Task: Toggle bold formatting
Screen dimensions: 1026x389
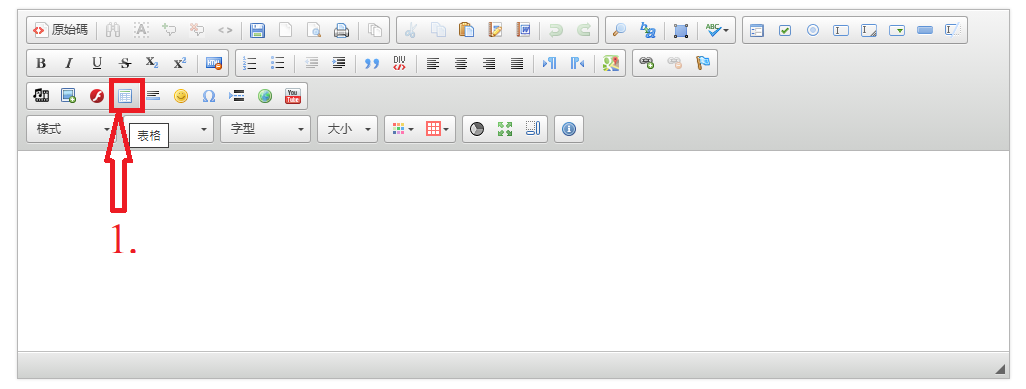Action: tap(41, 63)
